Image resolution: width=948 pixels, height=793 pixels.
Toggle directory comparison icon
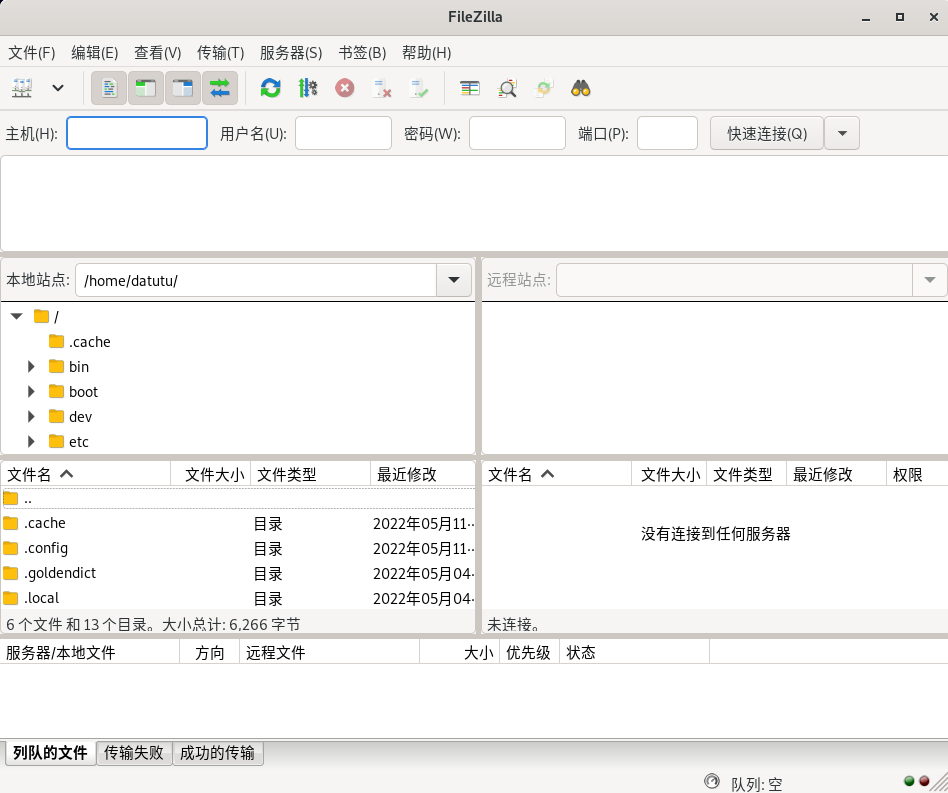tap(507, 88)
